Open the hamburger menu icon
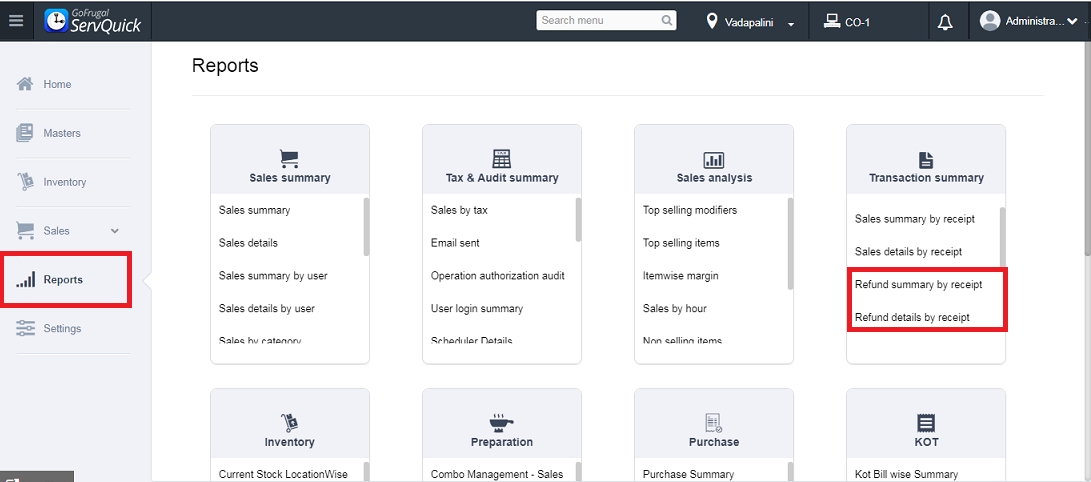The image size is (1091, 482). 15,21
